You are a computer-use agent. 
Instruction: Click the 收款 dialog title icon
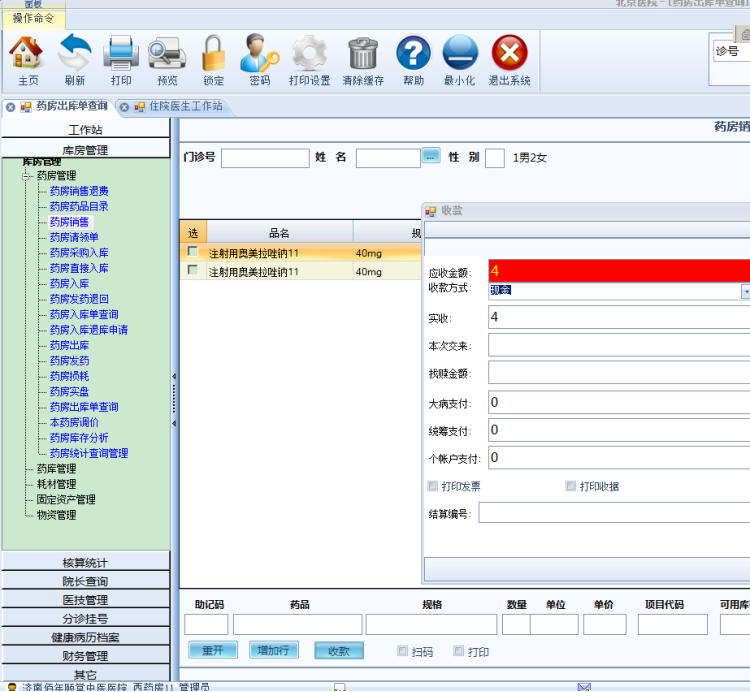click(430, 211)
